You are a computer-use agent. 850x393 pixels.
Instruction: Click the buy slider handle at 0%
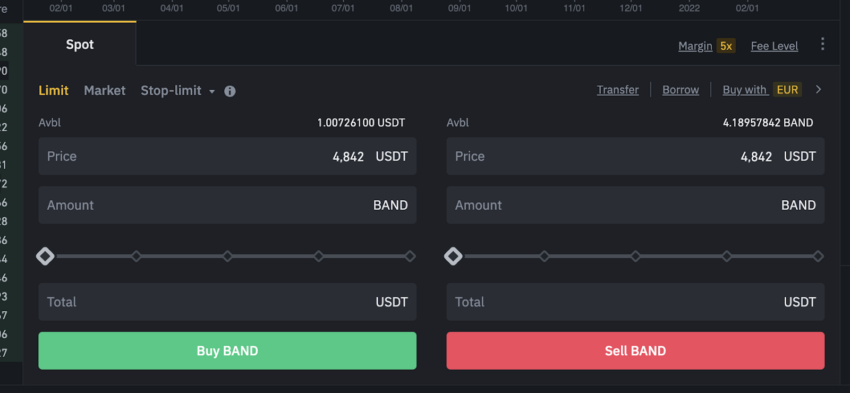45,256
